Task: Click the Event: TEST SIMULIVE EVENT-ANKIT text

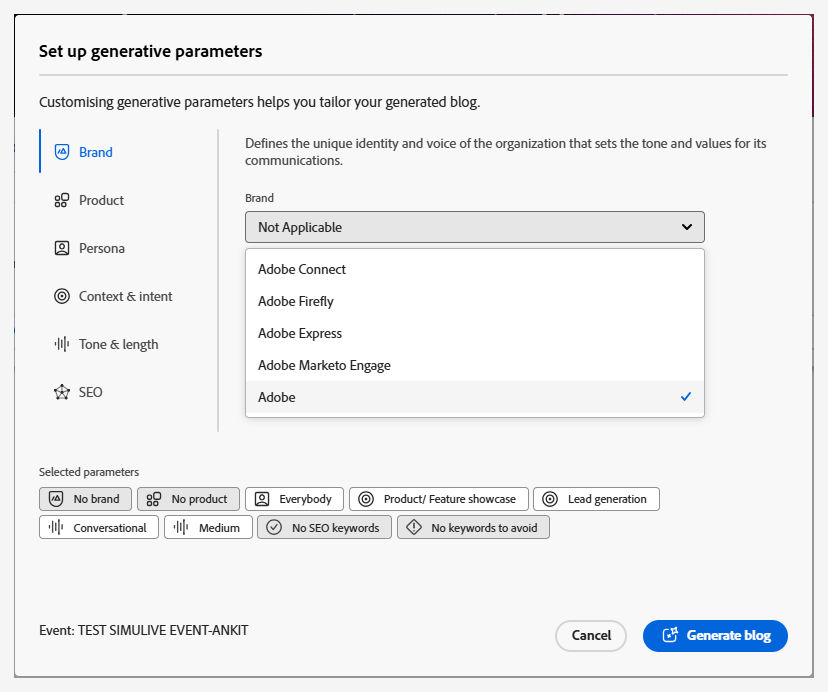Action: click(144, 630)
